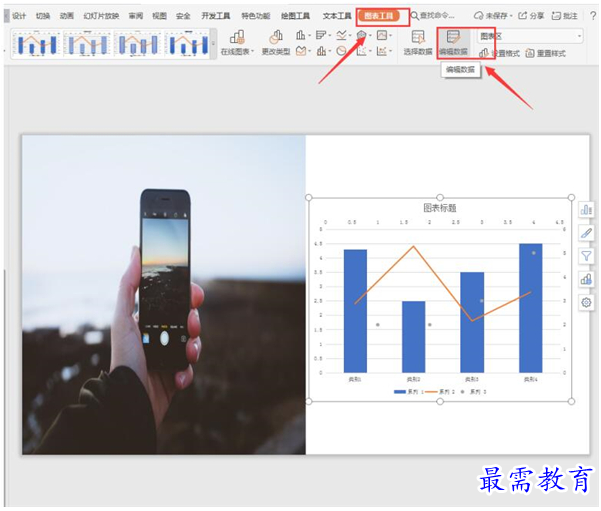Open the 未保存 cloud save menu
The width and height of the screenshot is (601, 511).
click(x=493, y=16)
